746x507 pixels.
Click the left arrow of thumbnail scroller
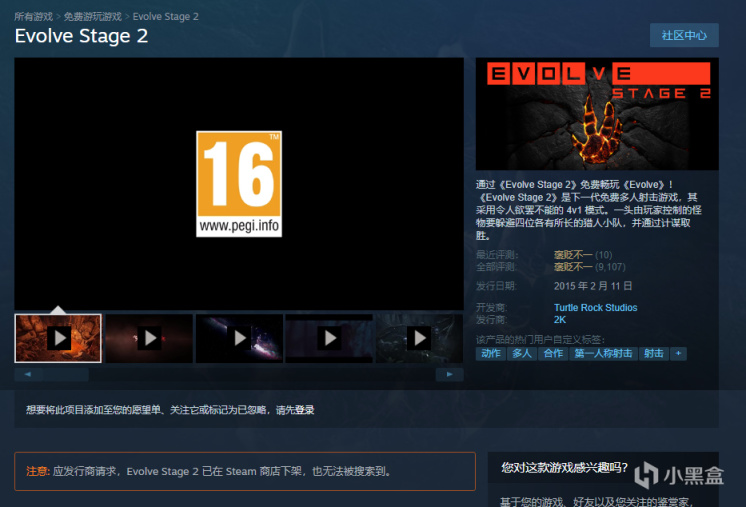(x=28, y=374)
